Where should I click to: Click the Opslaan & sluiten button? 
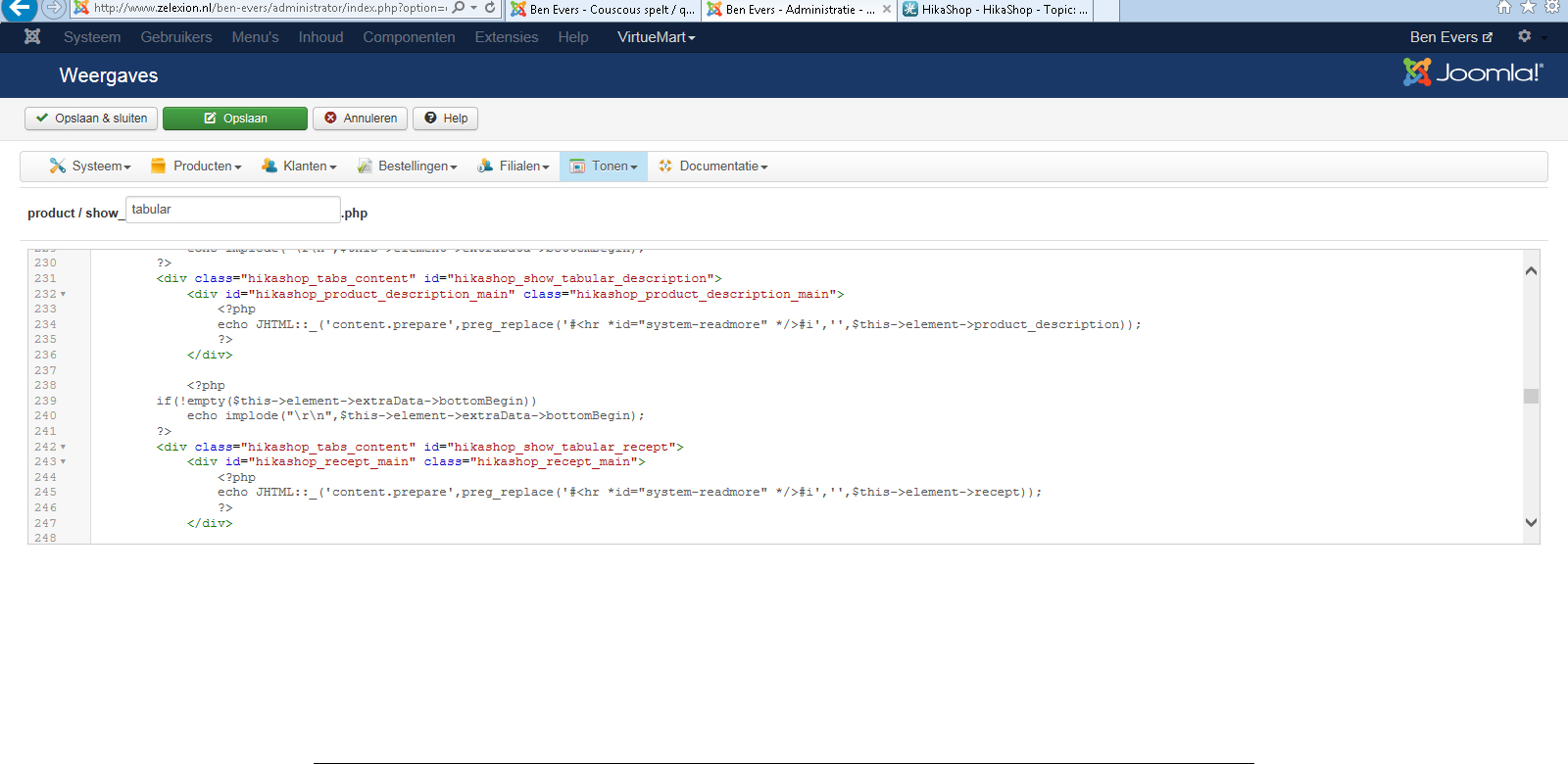click(x=91, y=119)
